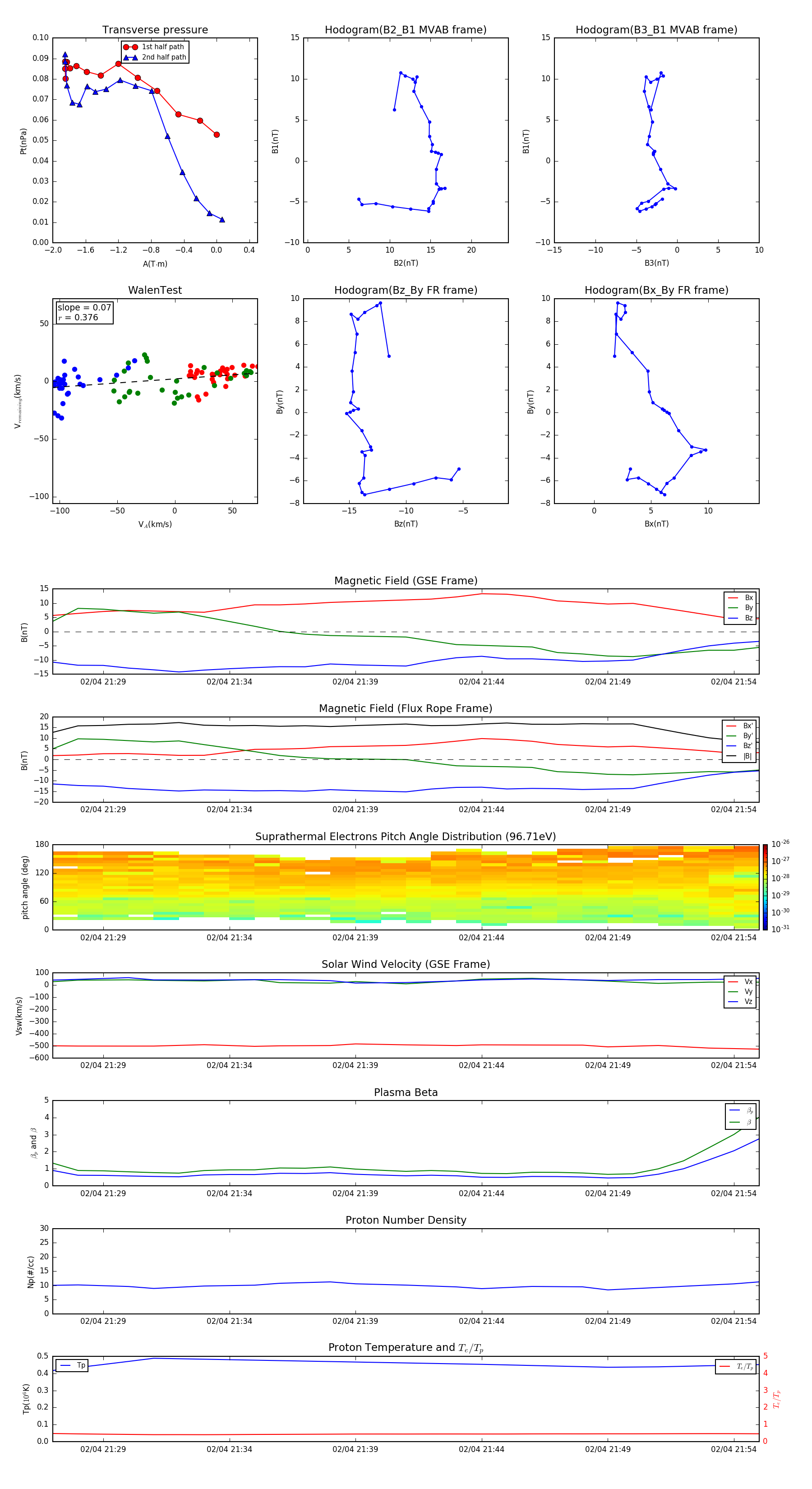
Task: Click the 'Vsw(km/s)' y-axis label
Action: (x=18, y=1016)
